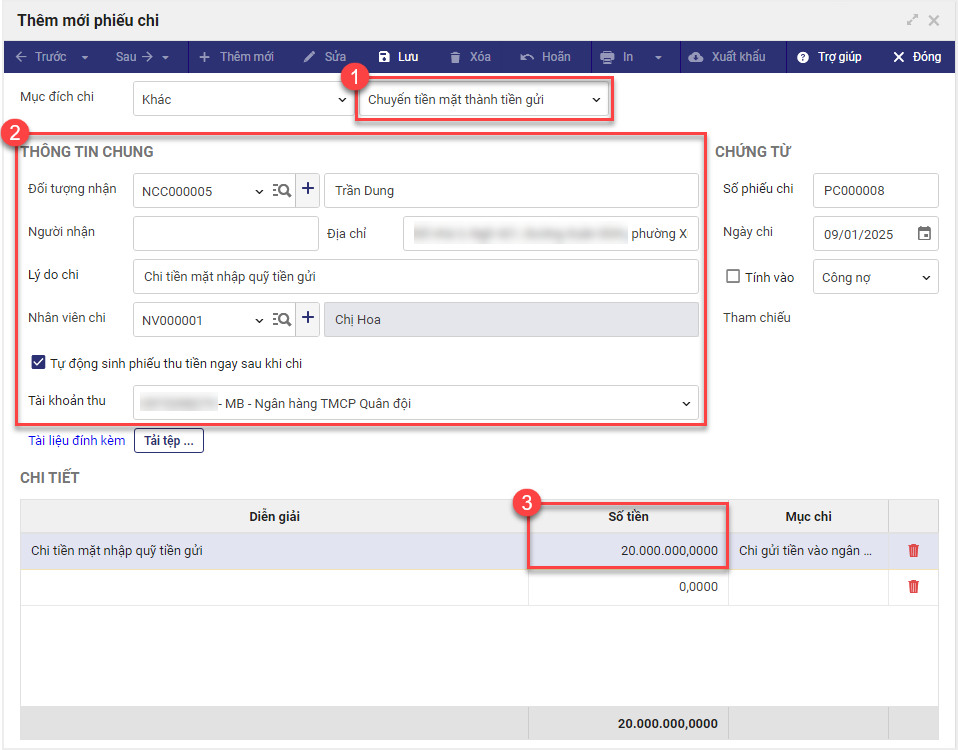Search recipient list icon next to NCC000005
This screenshot has width=958, height=750.
[282, 191]
